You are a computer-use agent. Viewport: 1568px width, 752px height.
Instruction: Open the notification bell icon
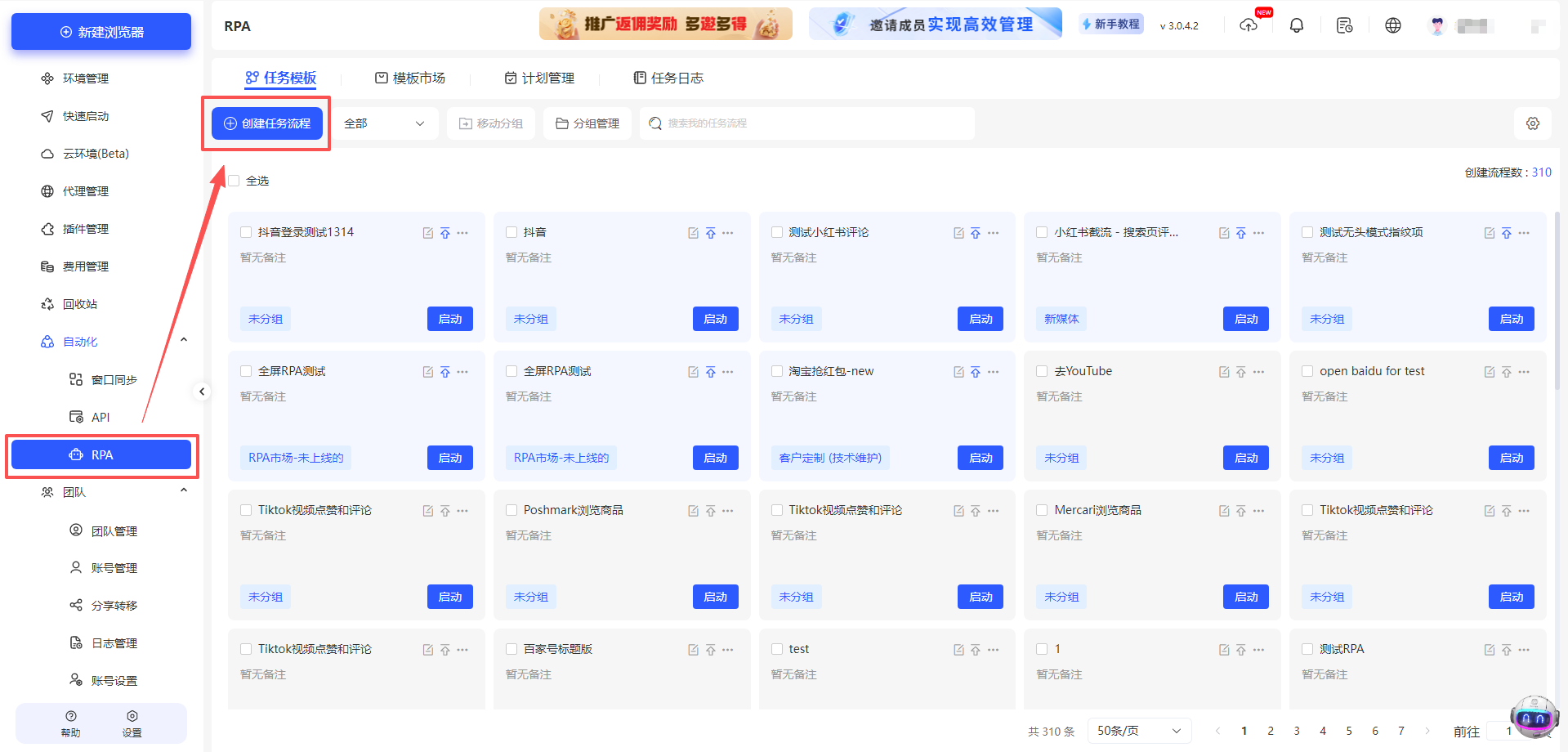(x=1297, y=25)
